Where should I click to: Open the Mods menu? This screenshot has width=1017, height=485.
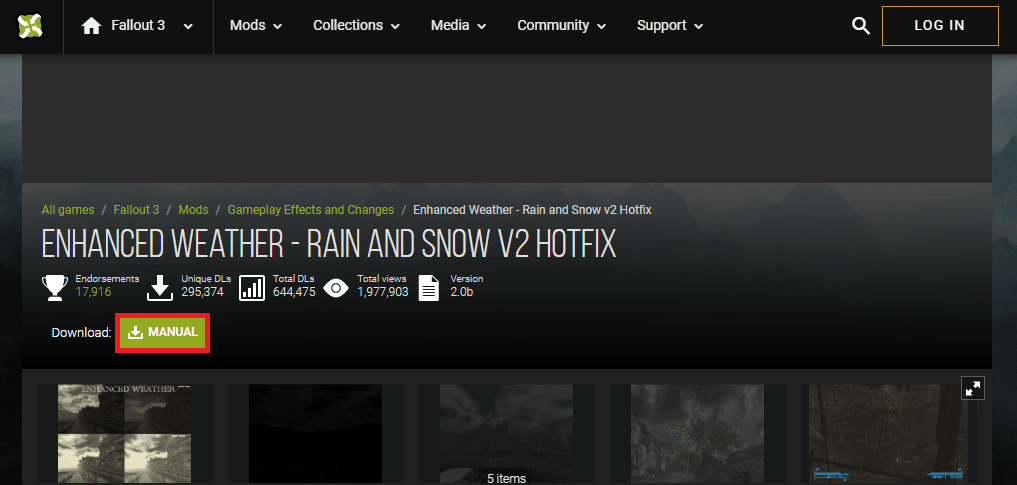coord(256,25)
